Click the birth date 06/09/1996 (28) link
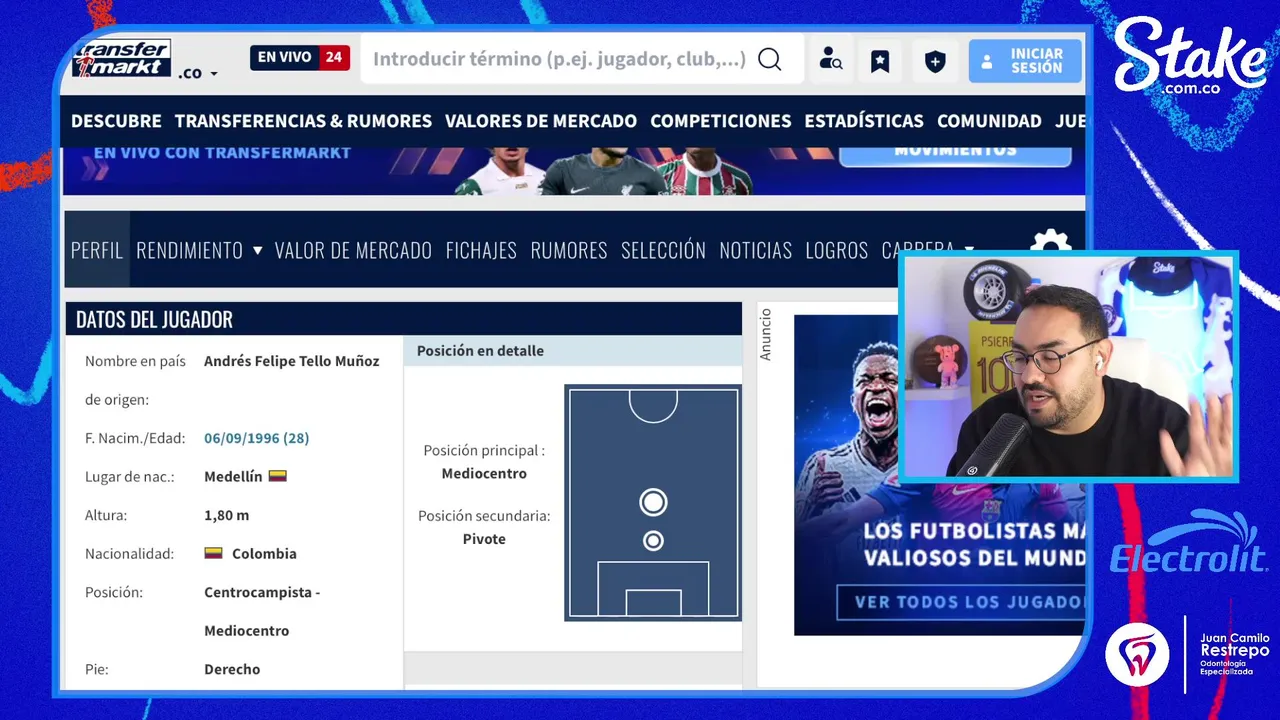 click(256, 438)
